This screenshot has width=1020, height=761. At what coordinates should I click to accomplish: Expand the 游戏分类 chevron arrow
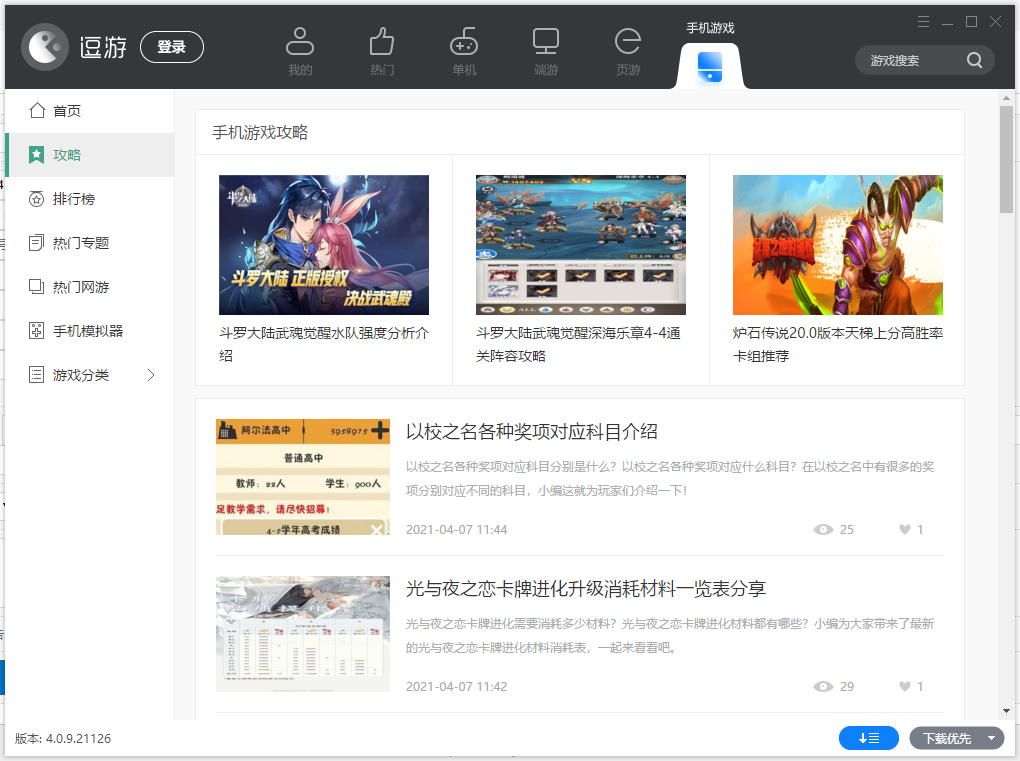pyautogui.click(x=151, y=375)
